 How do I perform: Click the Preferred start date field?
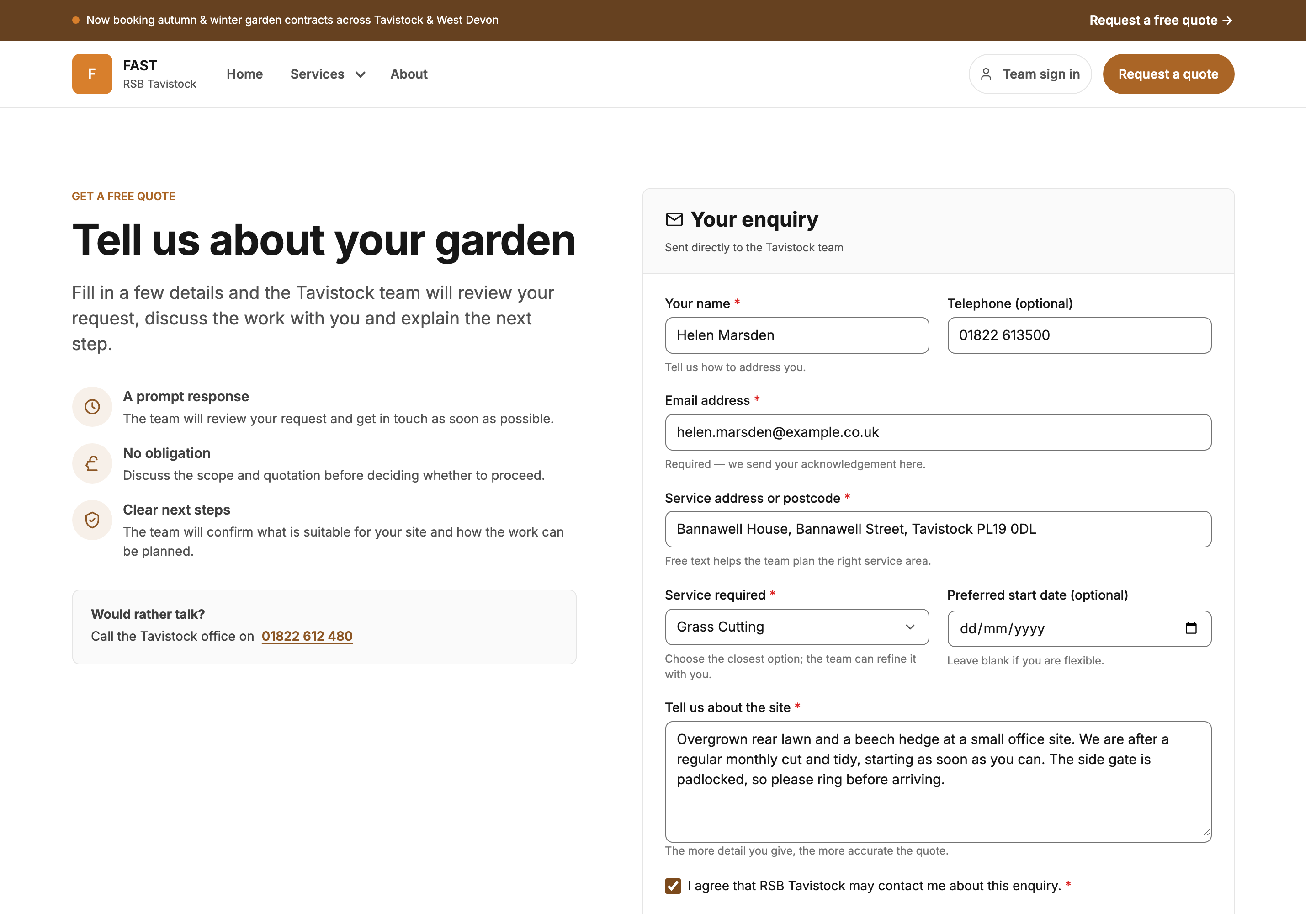[x=1079, y=629]
